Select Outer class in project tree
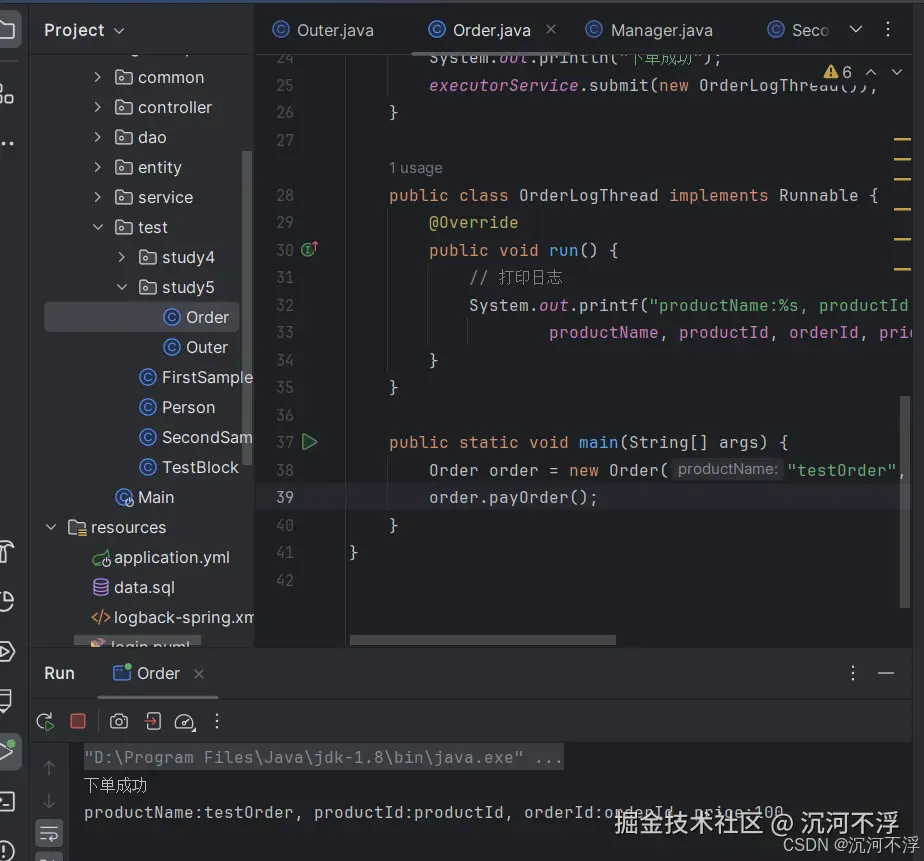This screenshot has height=861, width=924. point(195,347)
